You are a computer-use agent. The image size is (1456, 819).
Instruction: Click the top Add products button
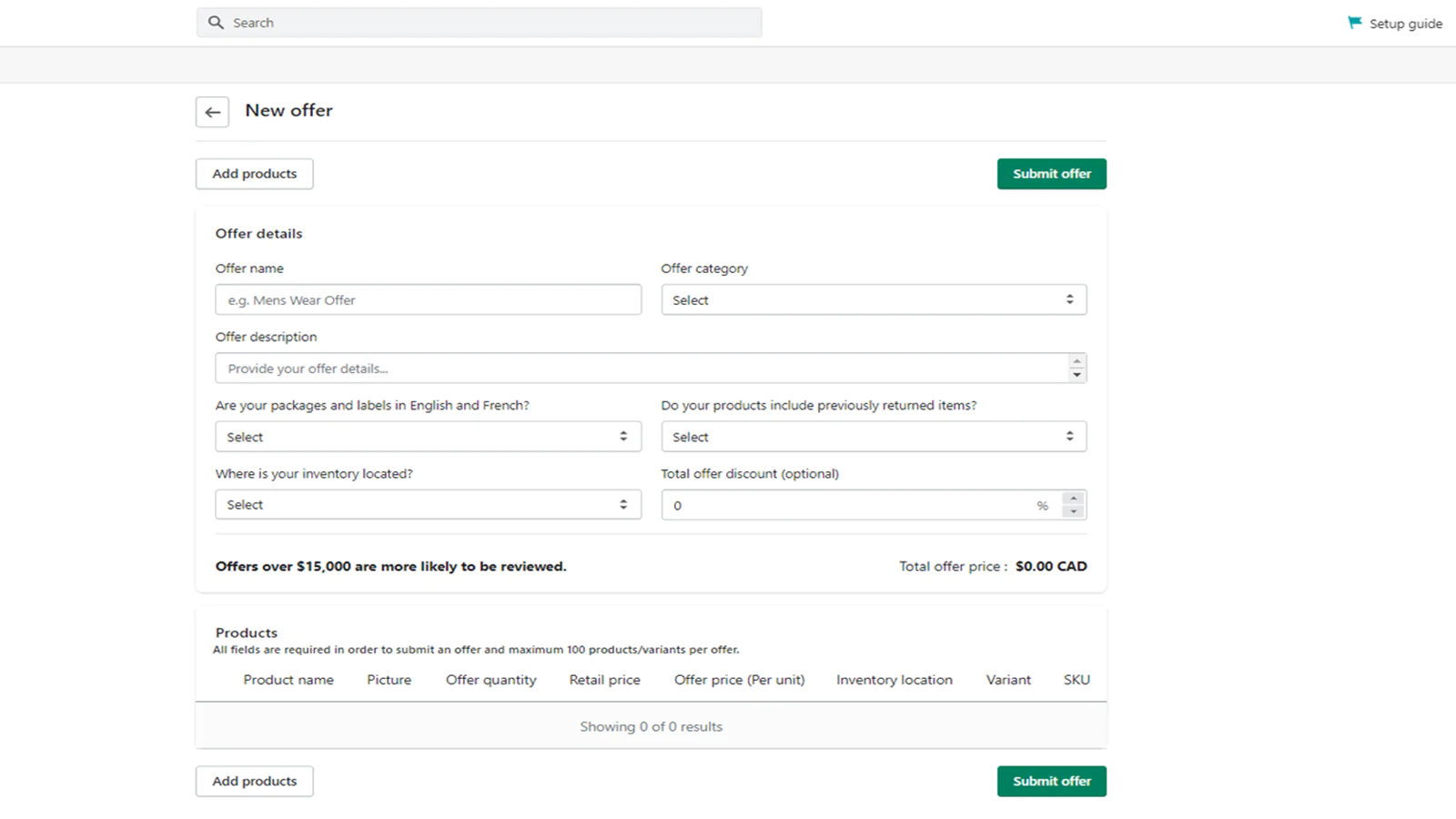tap(254, 174)
